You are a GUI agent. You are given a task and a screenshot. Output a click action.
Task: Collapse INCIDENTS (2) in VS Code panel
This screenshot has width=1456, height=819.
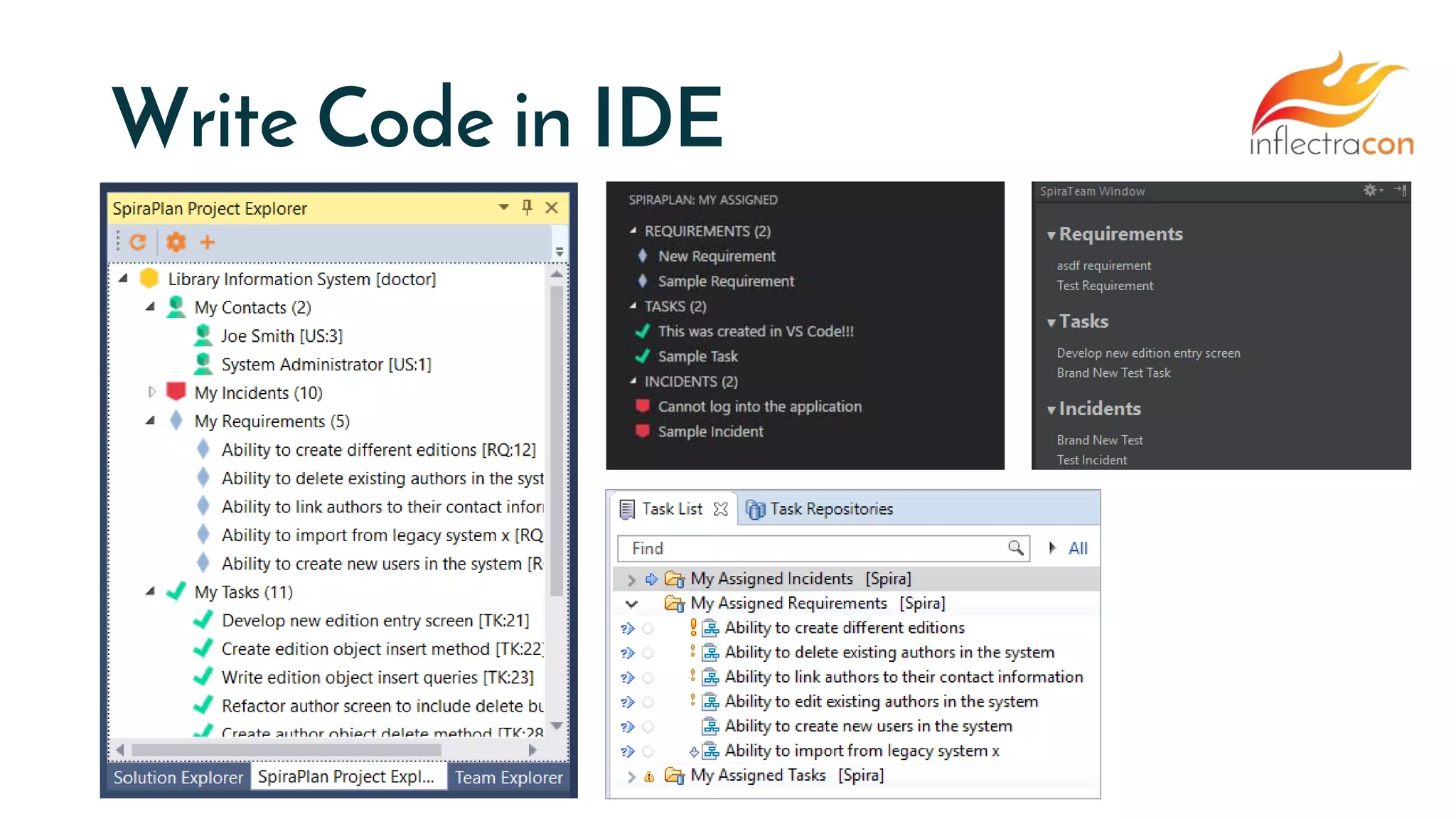tap(632, 381)
